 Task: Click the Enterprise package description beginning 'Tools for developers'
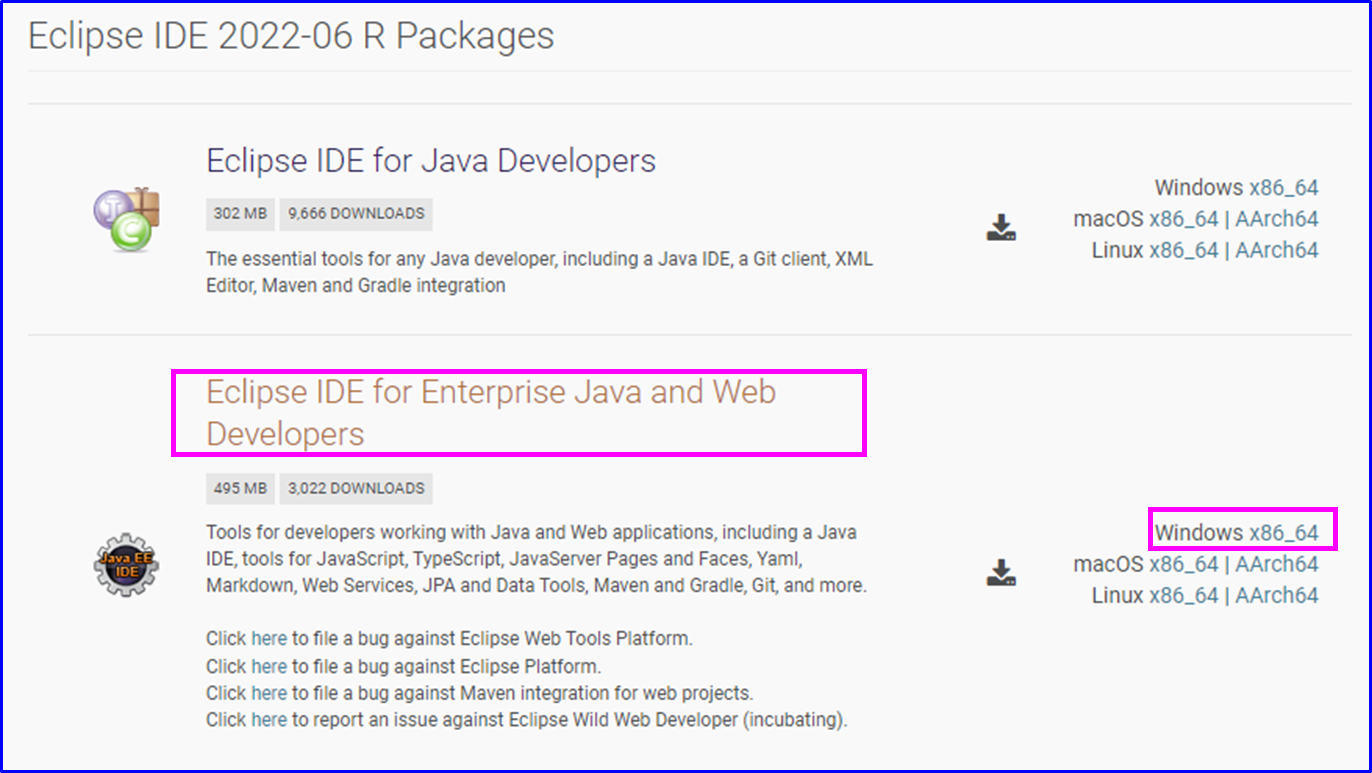click(x=537, y=559)
